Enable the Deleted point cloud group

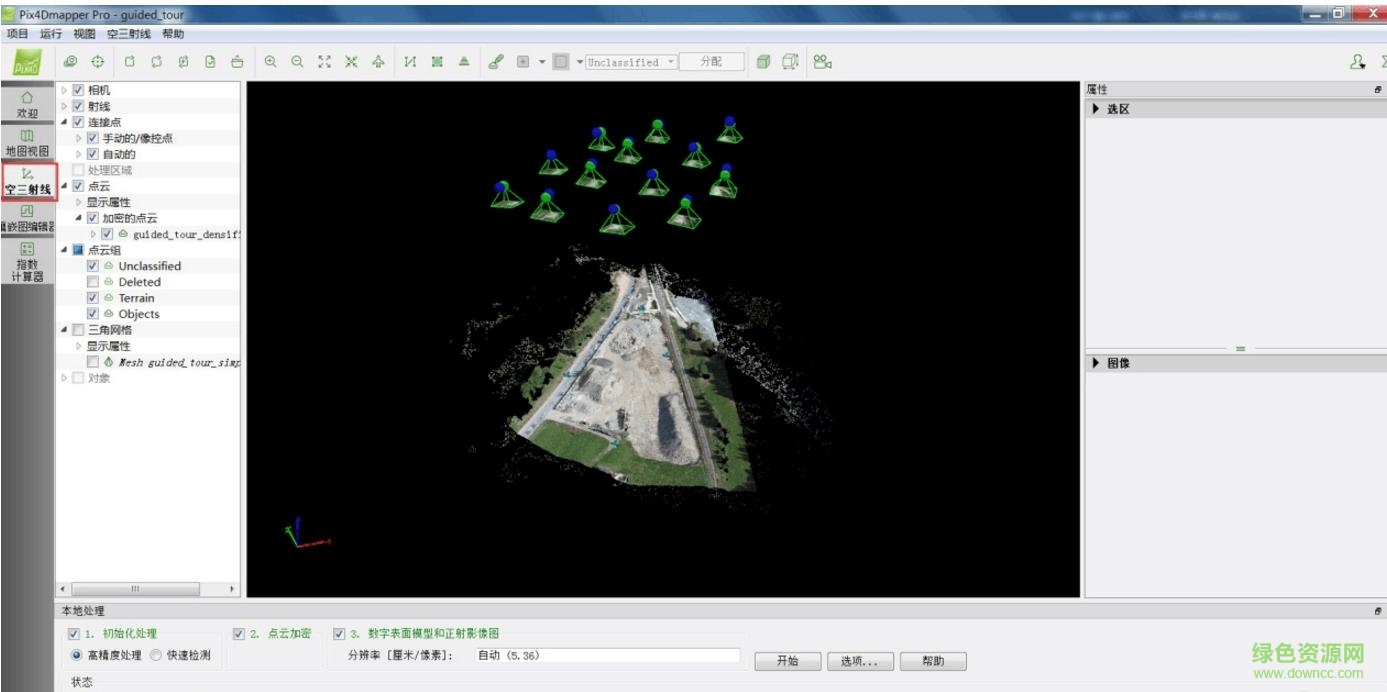click(x=92, y=282)
